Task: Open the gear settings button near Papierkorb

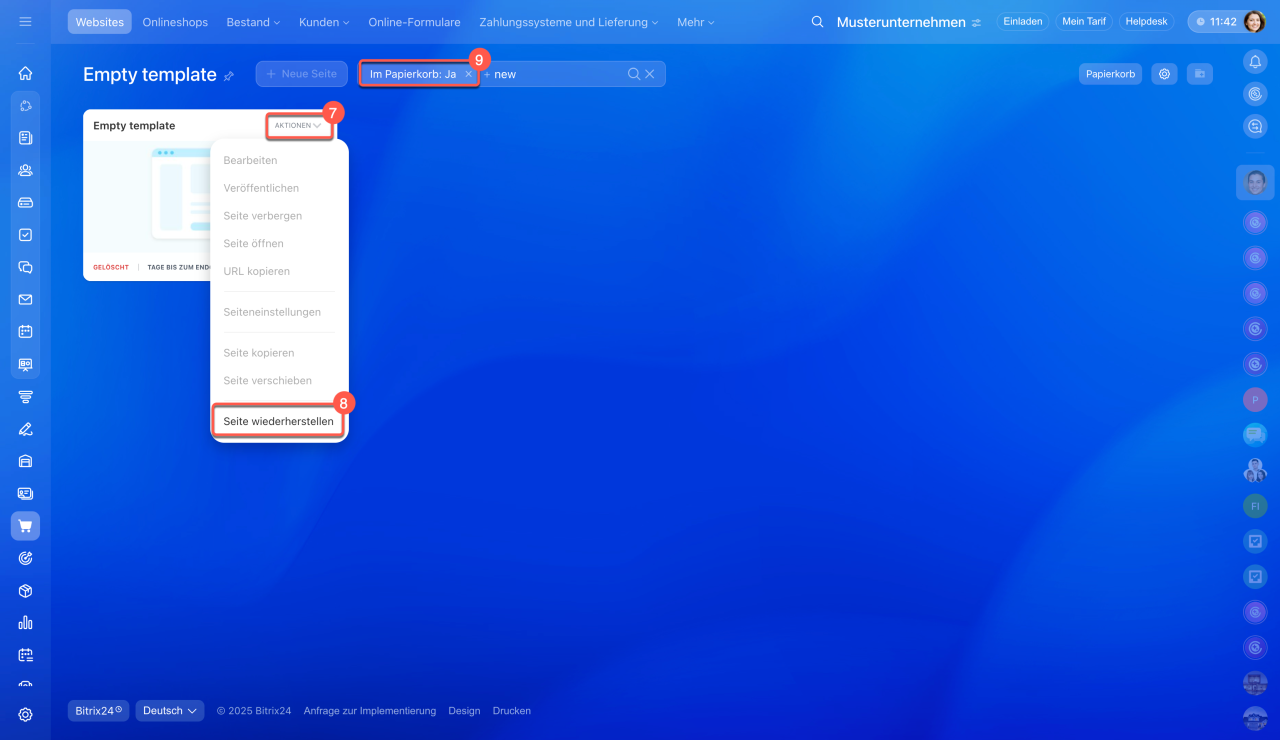Action: (x=1163, y=74)
